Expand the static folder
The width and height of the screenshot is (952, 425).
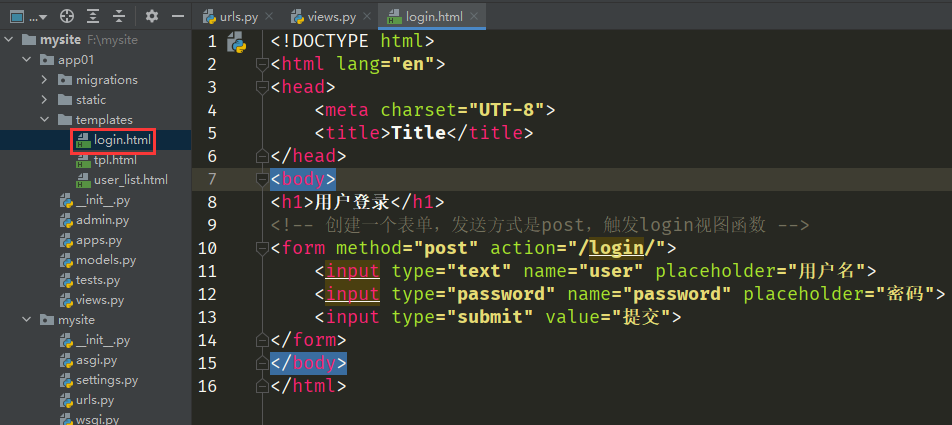click(x=45, y=100)
